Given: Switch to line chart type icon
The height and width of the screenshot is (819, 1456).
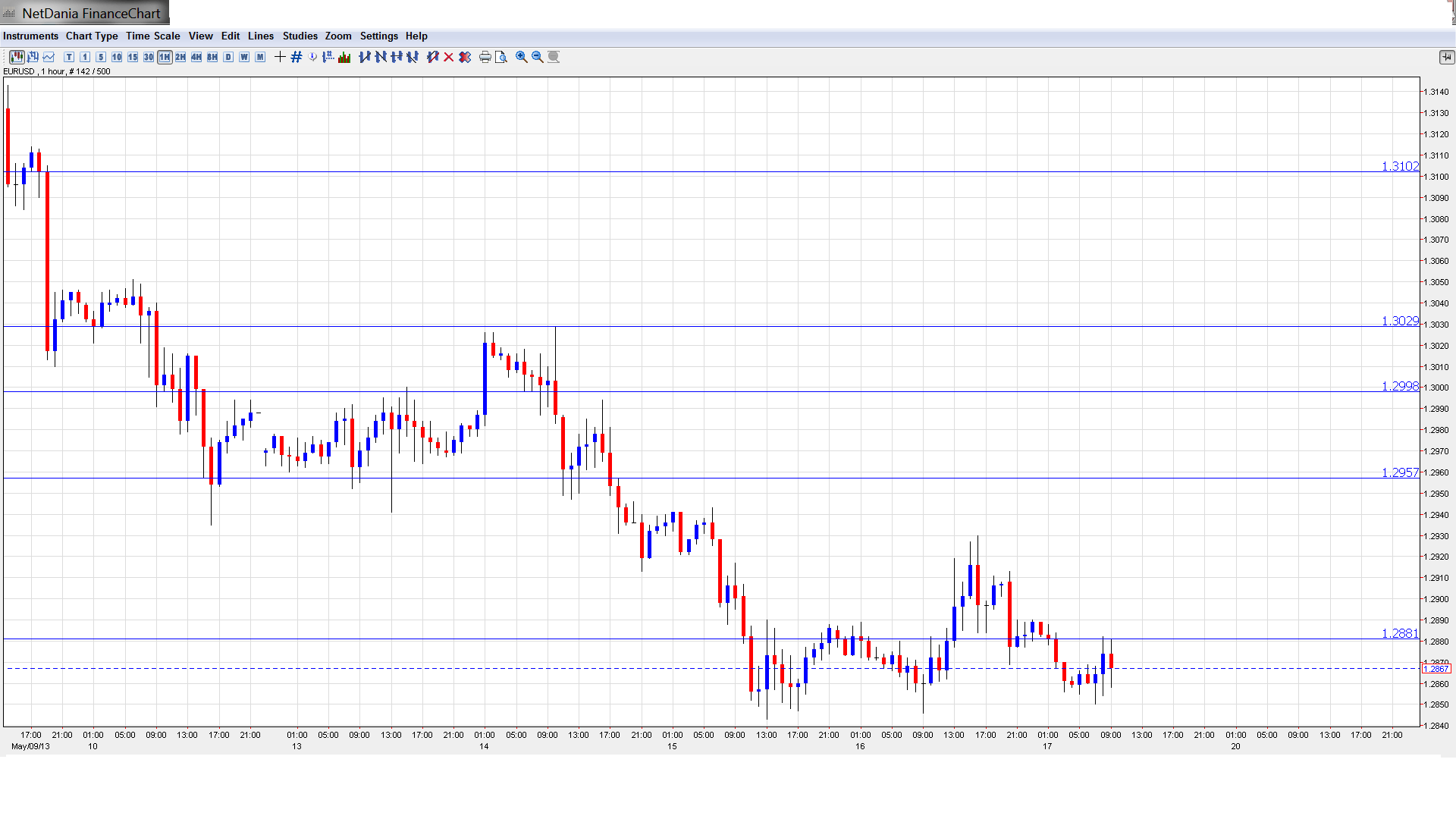Looking at the screenshot, I should tap(49, 57).
